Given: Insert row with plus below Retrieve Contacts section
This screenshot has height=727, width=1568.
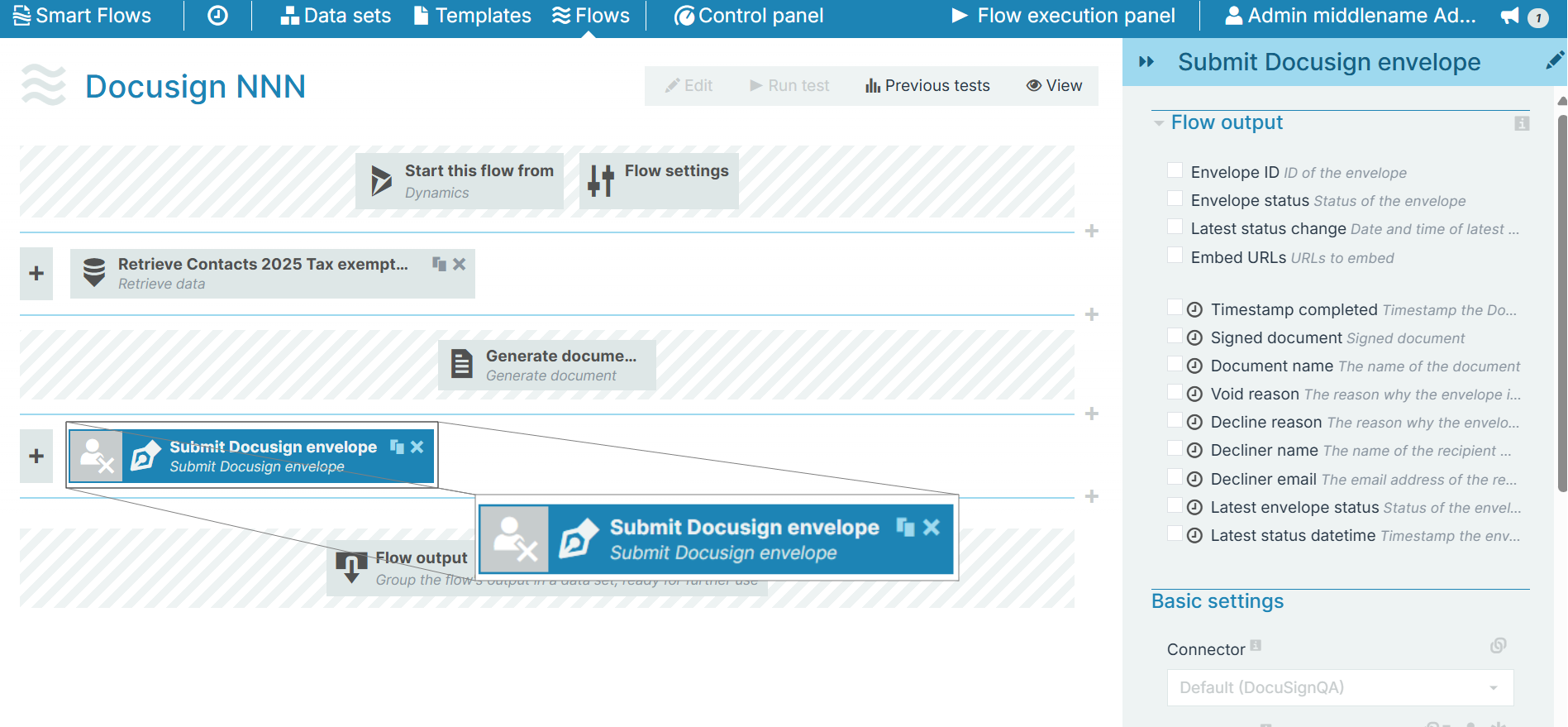Looking at the screenshot, I should click(x=1092, y=314).
